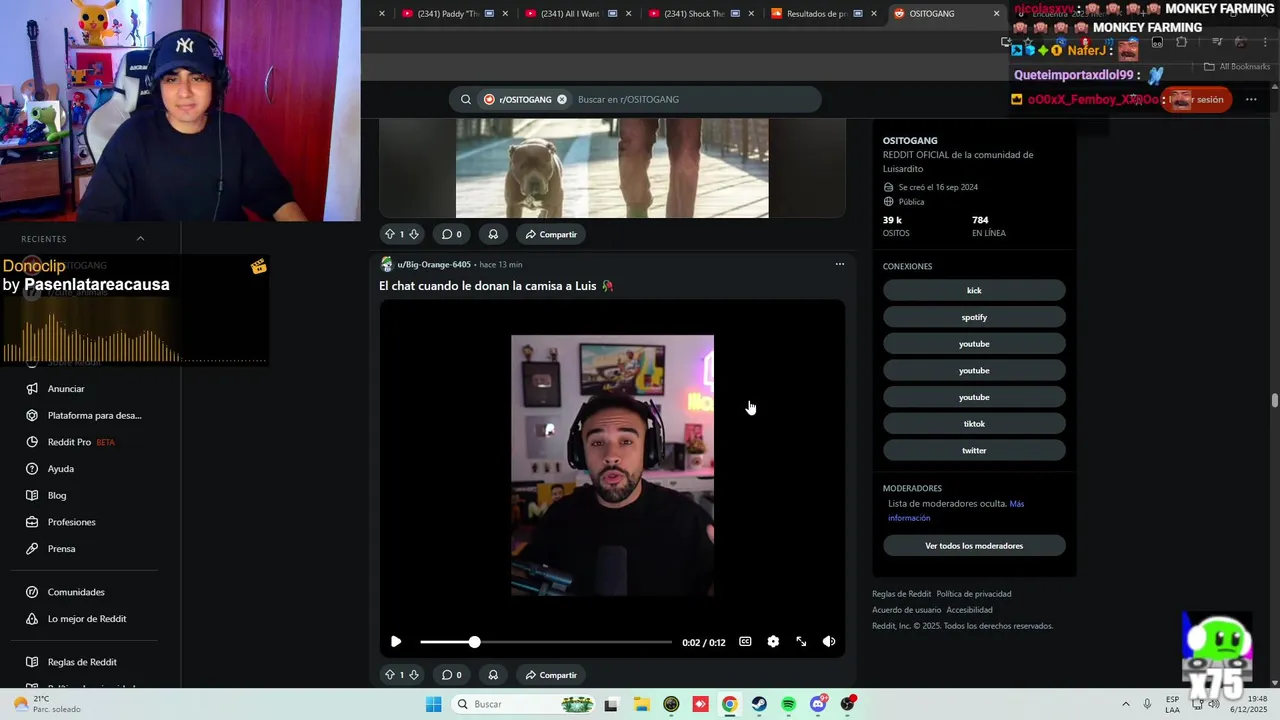
Task: Open the spotify connection button
Action: (974, 317)
